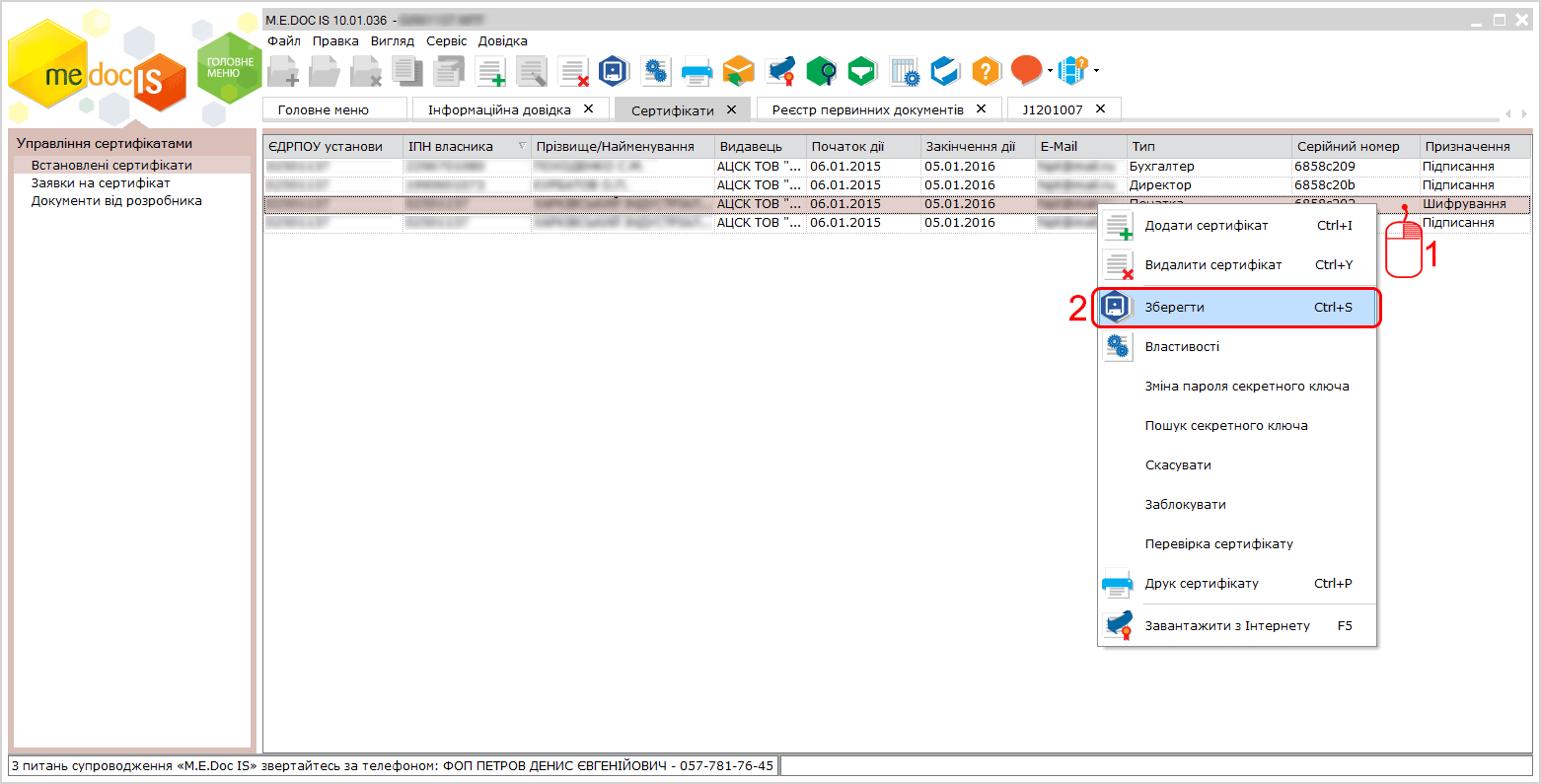Choose Заблокувати from context menu
The width and height of the screenshot is (1541, 784).
point(1237,505)
